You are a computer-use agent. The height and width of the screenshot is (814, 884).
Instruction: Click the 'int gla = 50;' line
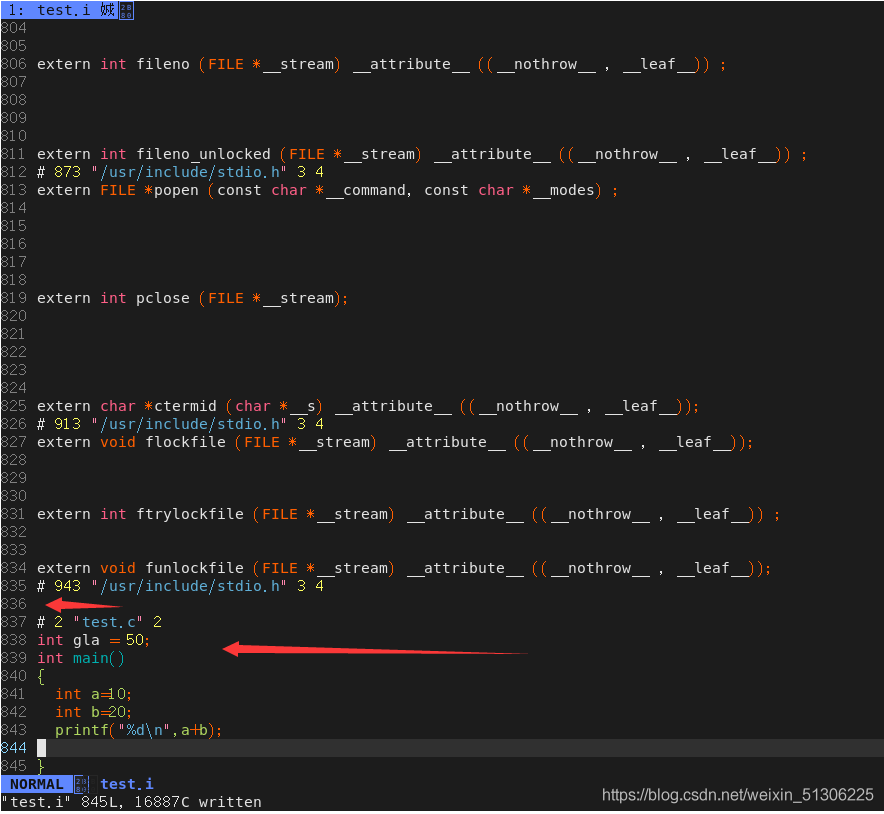tap(94, 640)
